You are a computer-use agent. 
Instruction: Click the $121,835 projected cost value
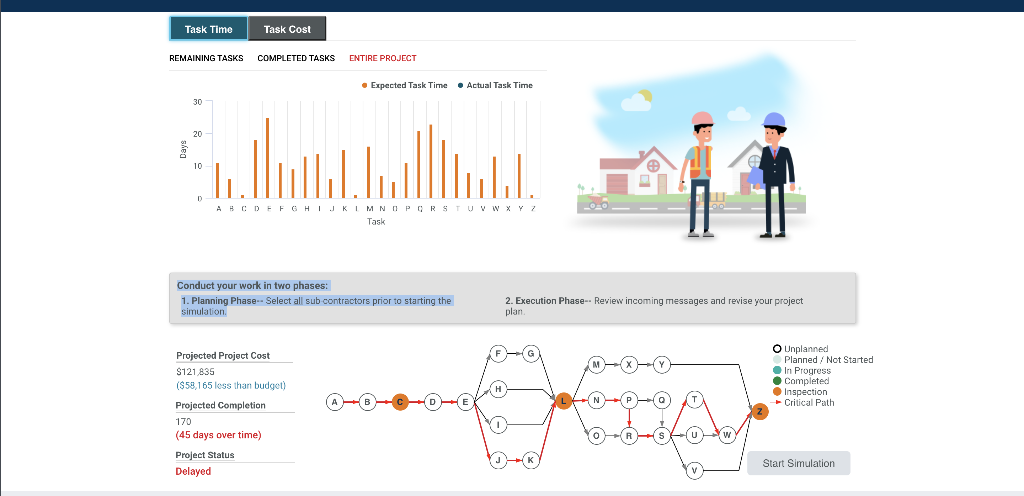tap(195, 372)
